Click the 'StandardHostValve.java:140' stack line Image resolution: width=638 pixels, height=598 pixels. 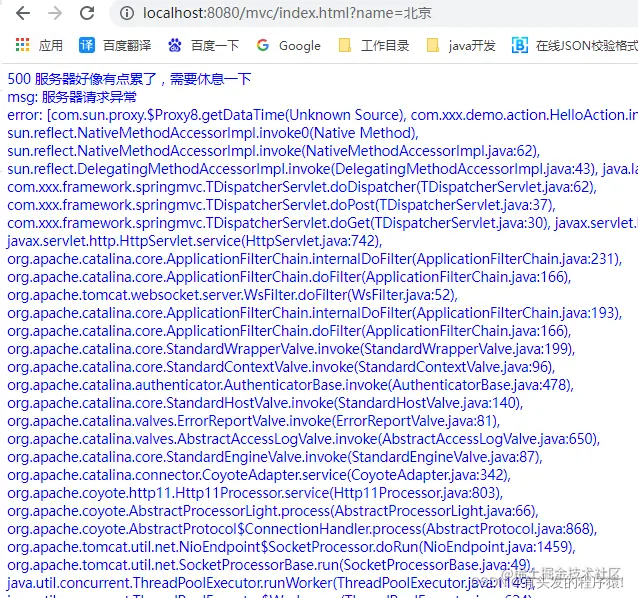(265, 403)
